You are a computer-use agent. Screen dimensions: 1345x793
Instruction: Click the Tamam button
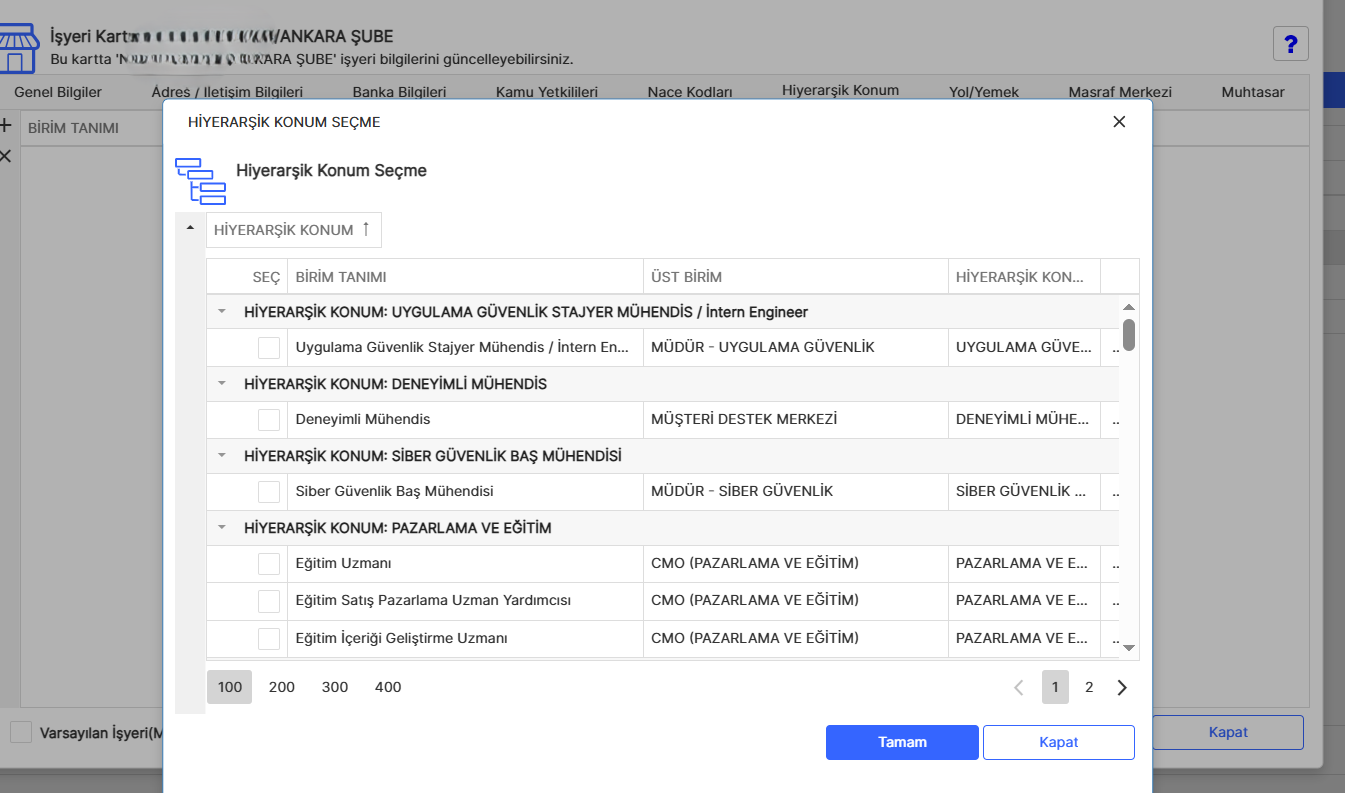click(902, 742)
